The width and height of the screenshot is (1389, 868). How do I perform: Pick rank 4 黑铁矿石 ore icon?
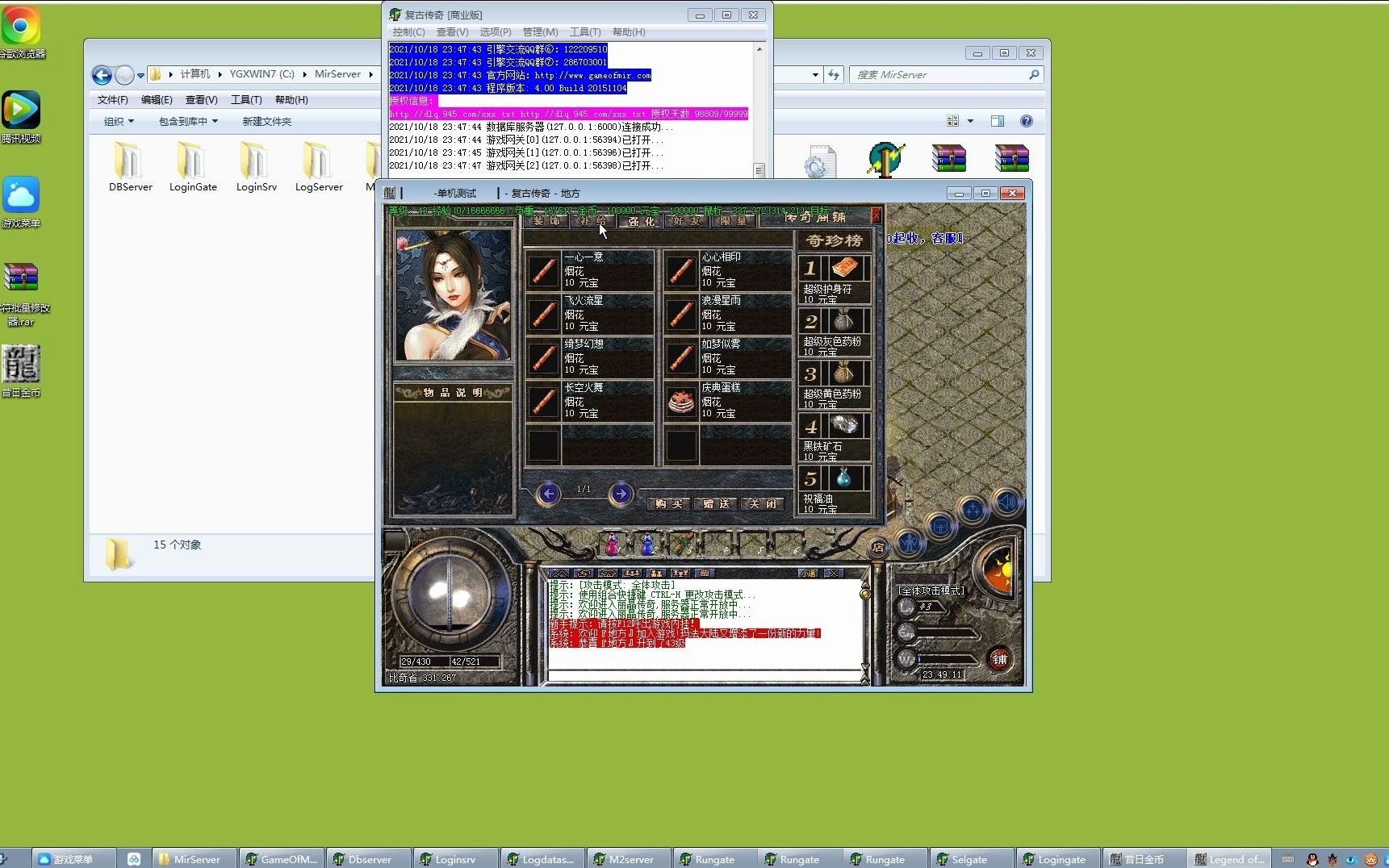[x=844, y=425]
